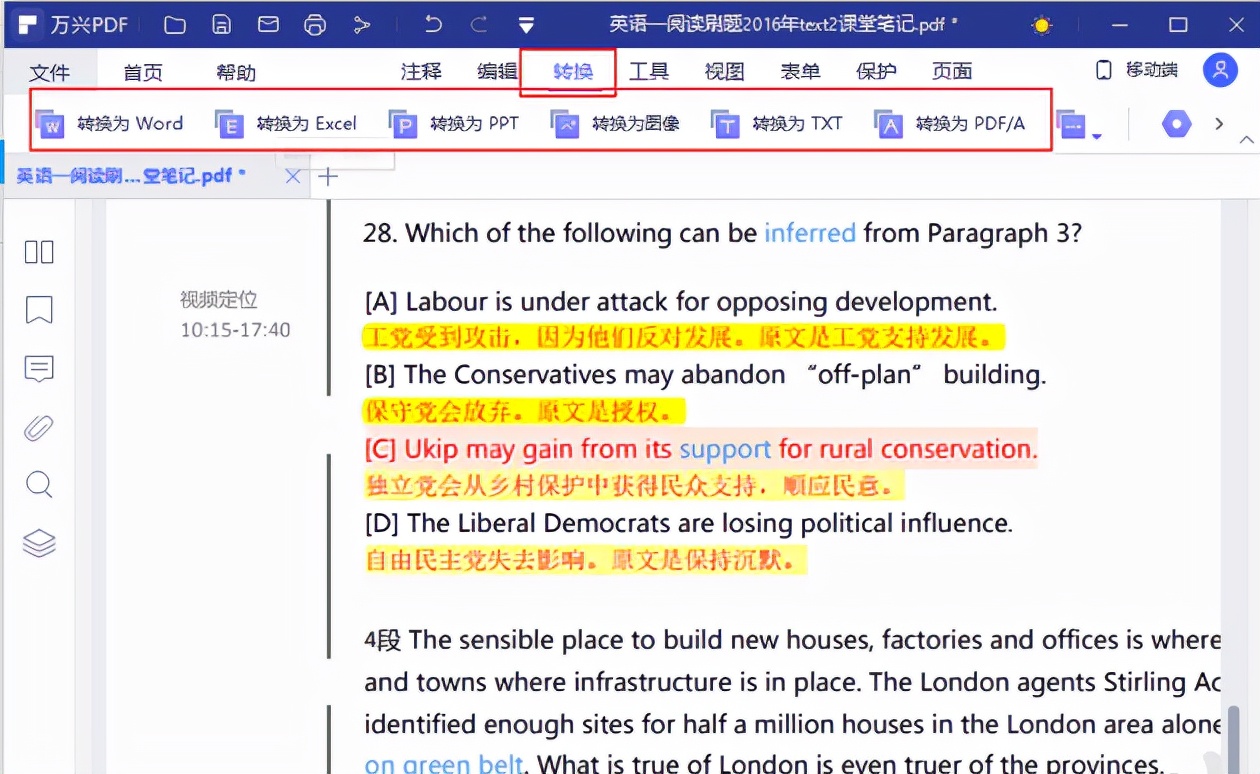Click the blue hexagon upgrade badge
Viewport: 1260px width, 774px height.
click(1176, 124)
